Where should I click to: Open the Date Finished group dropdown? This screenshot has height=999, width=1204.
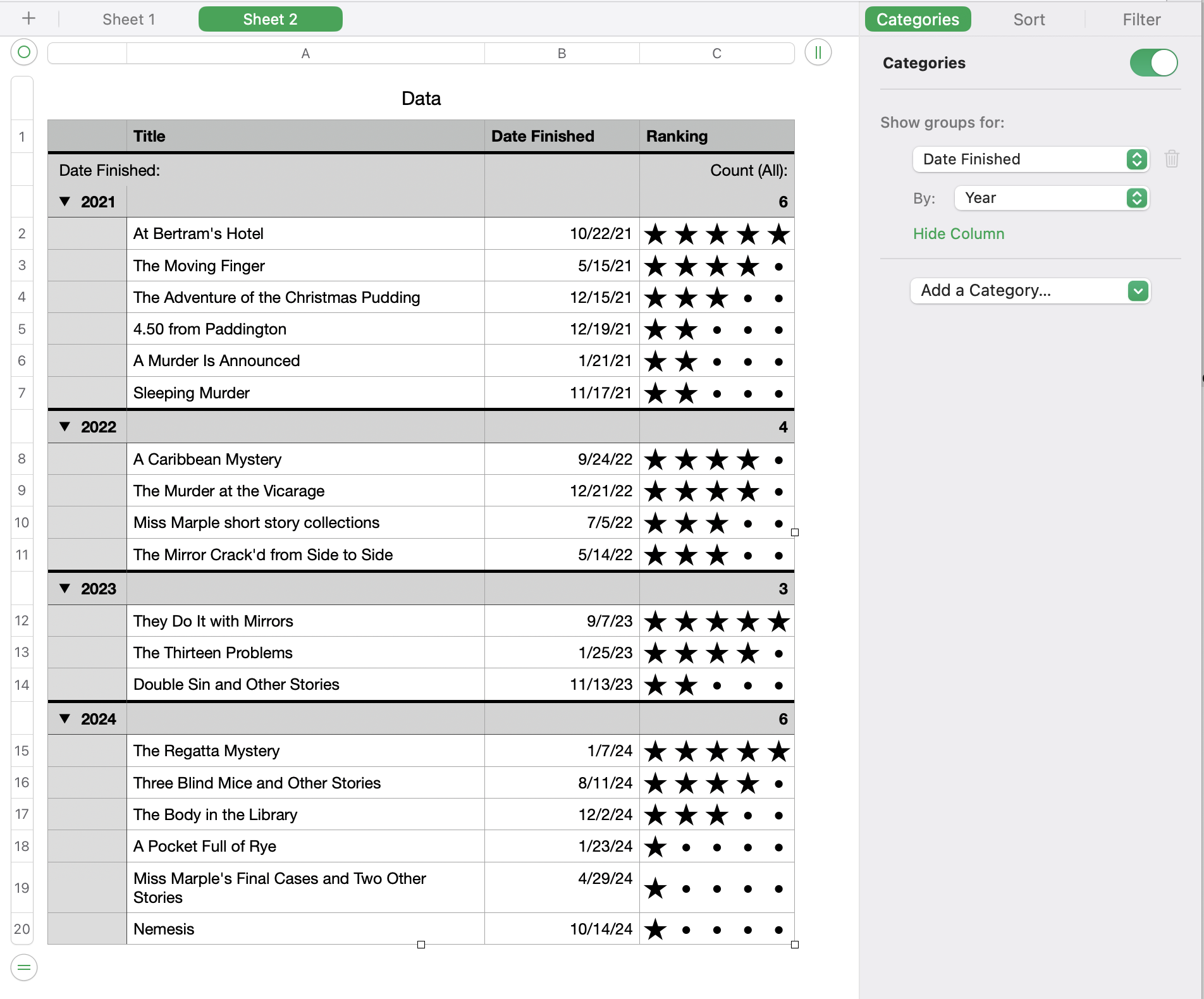(x=1030, y=159)
